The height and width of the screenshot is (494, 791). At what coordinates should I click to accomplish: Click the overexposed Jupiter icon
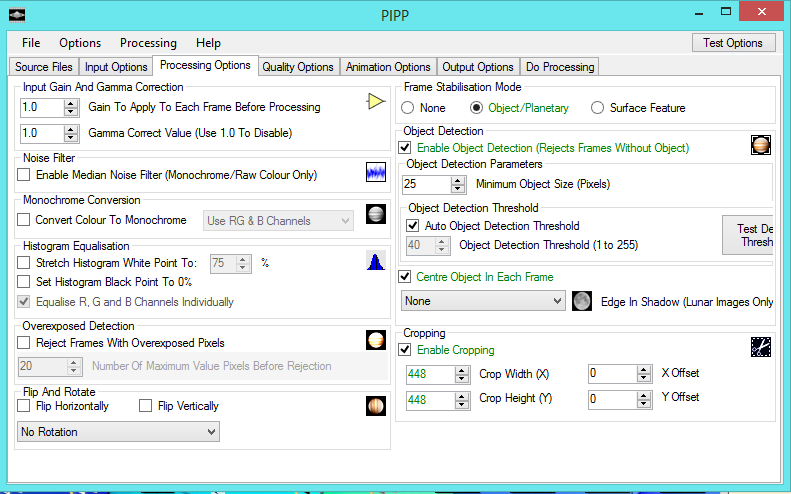coord(376,340)
